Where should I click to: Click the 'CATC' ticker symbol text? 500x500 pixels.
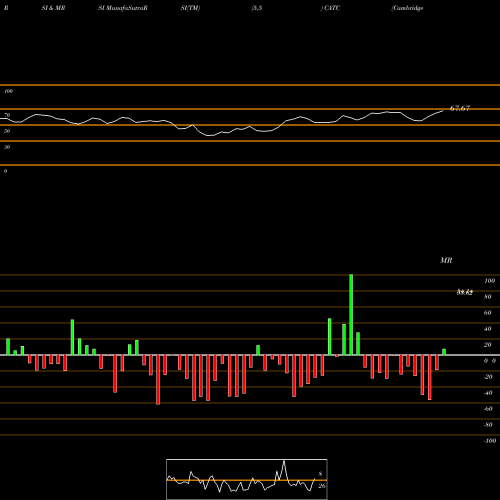[332, 8]
